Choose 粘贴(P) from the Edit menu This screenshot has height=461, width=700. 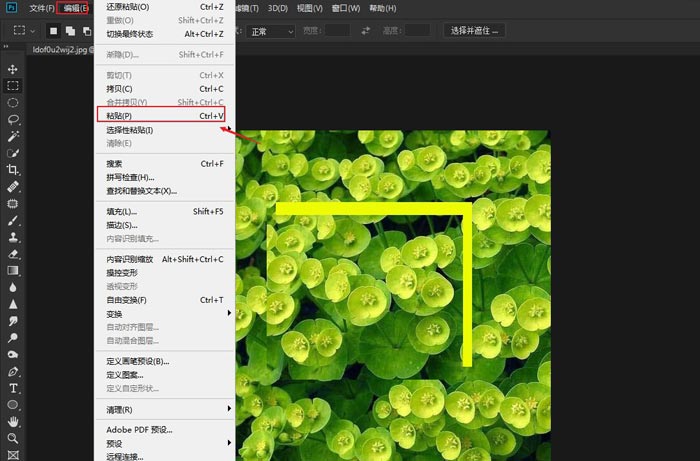coord(165,116)
